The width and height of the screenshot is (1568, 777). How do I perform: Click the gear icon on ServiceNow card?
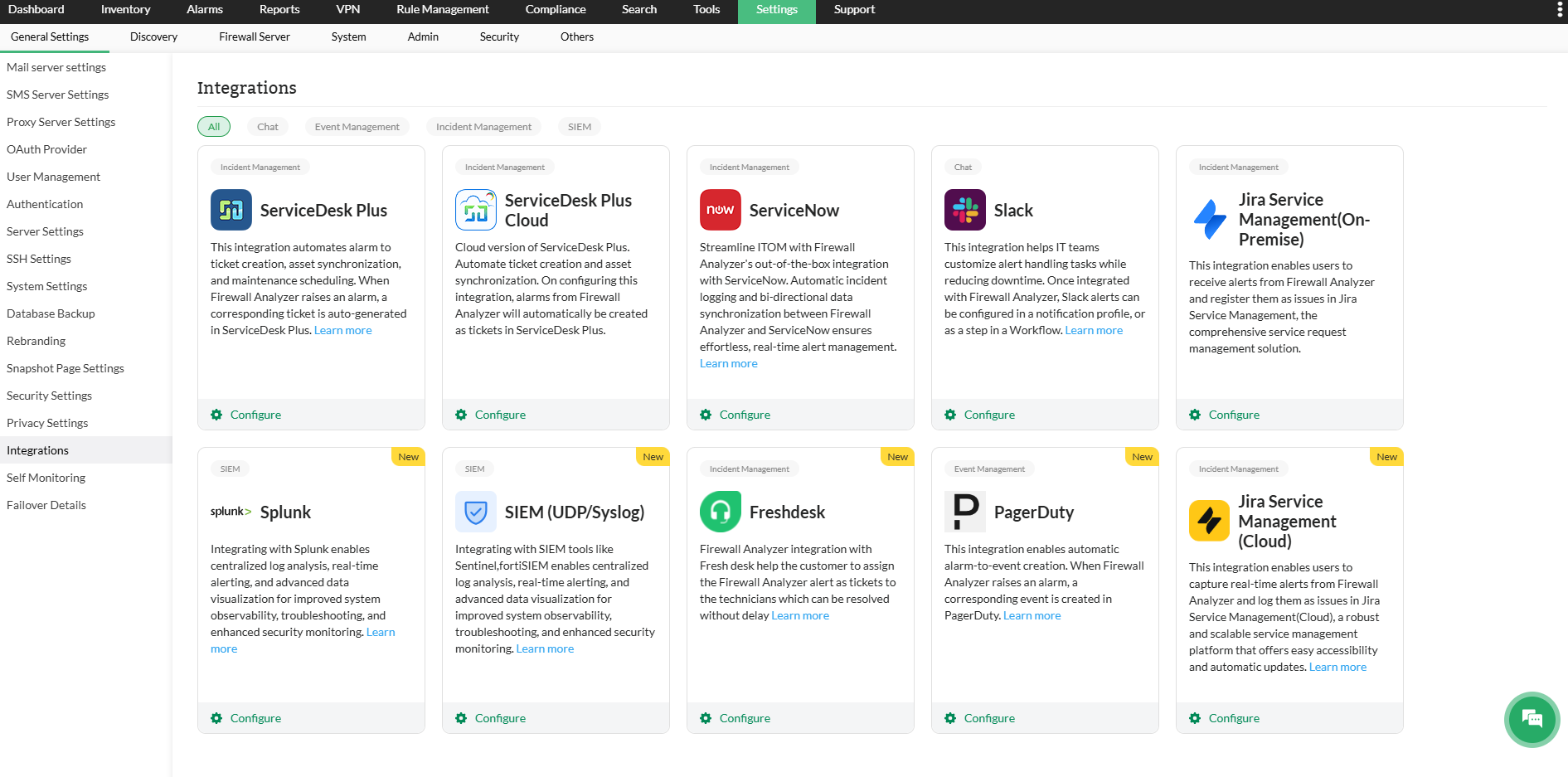[706, 415]
